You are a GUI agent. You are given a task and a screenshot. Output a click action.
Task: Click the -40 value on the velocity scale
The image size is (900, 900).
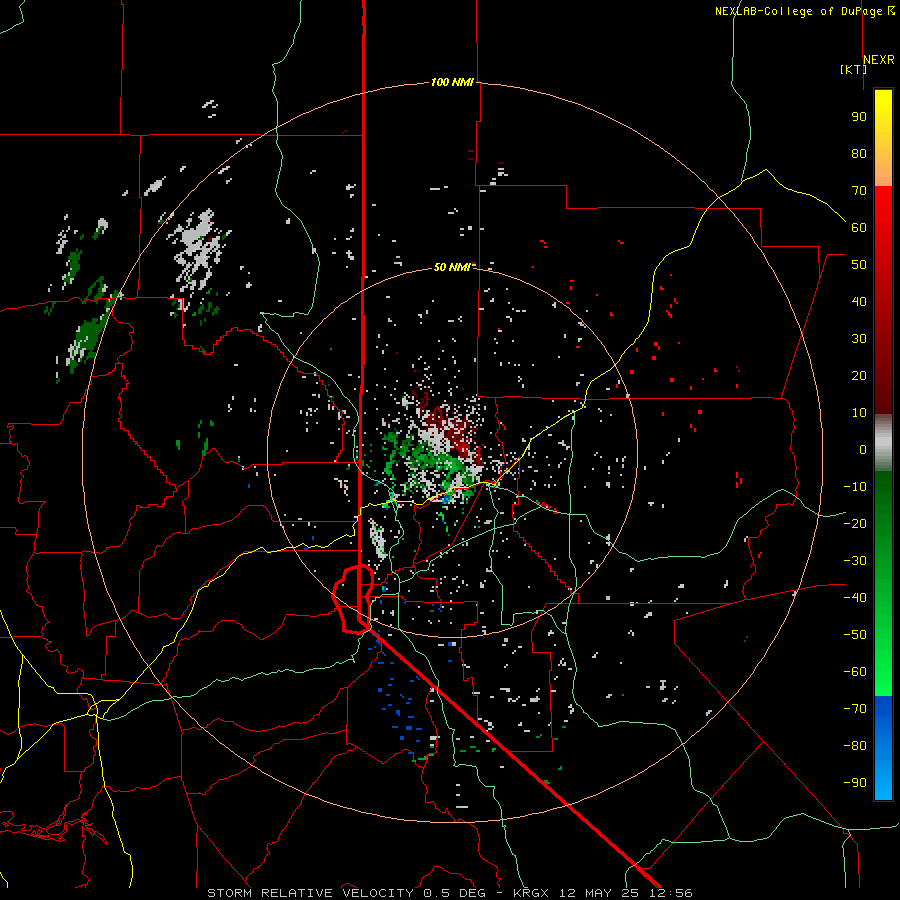point(855,598)
